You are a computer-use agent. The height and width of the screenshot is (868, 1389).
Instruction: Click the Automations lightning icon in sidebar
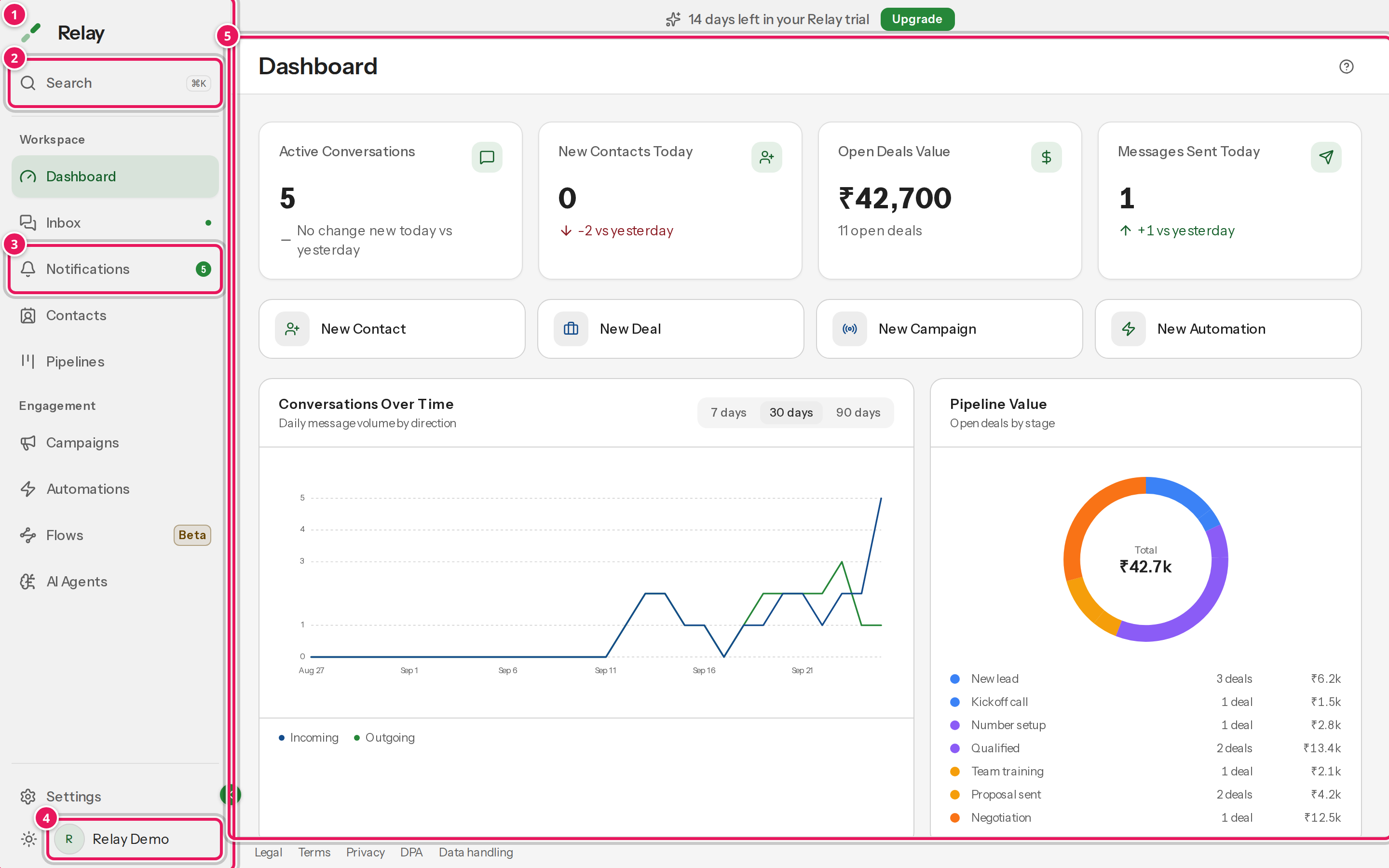pos(28,489)
